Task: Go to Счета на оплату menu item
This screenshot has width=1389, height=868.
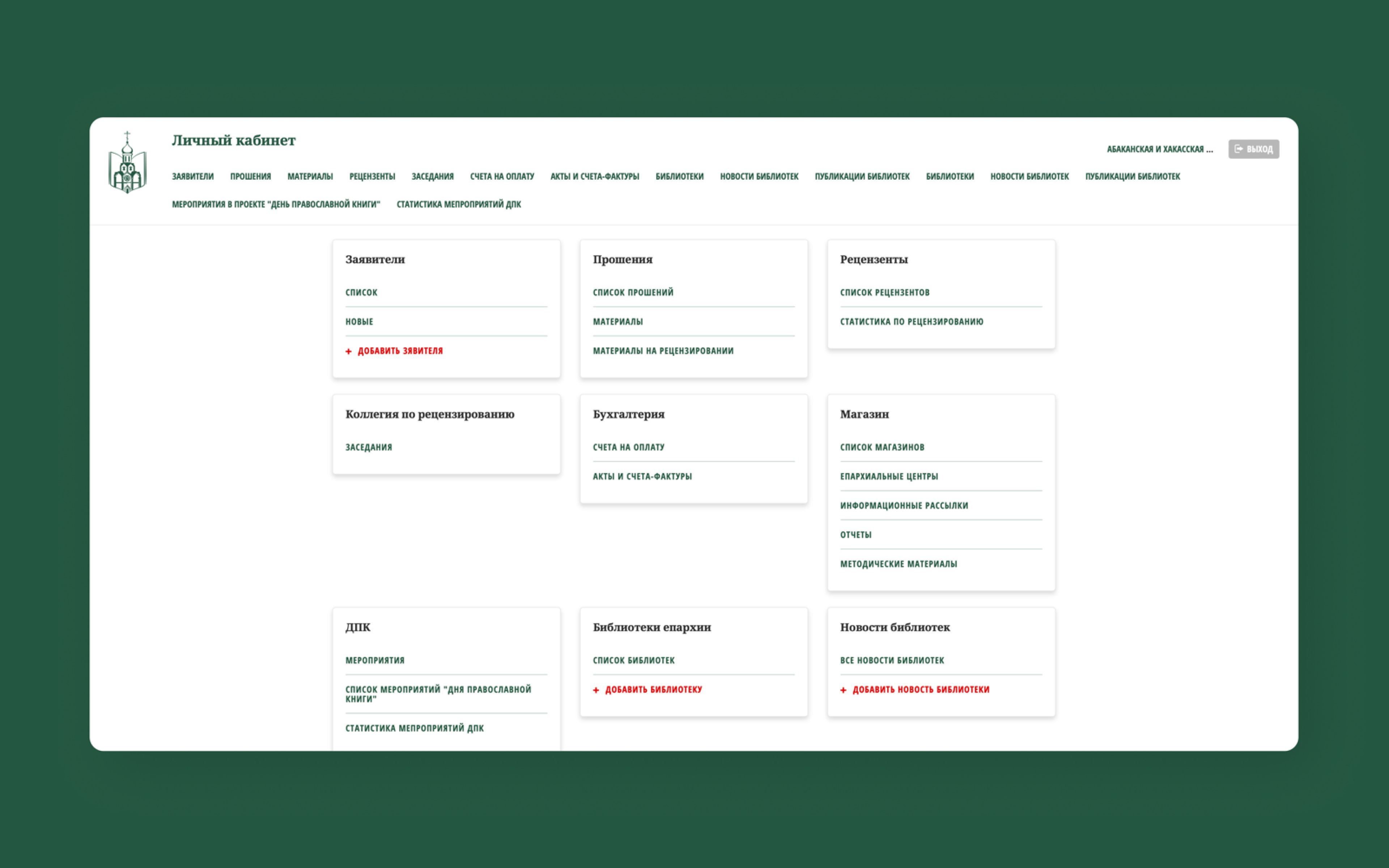Action: point(502,177)
